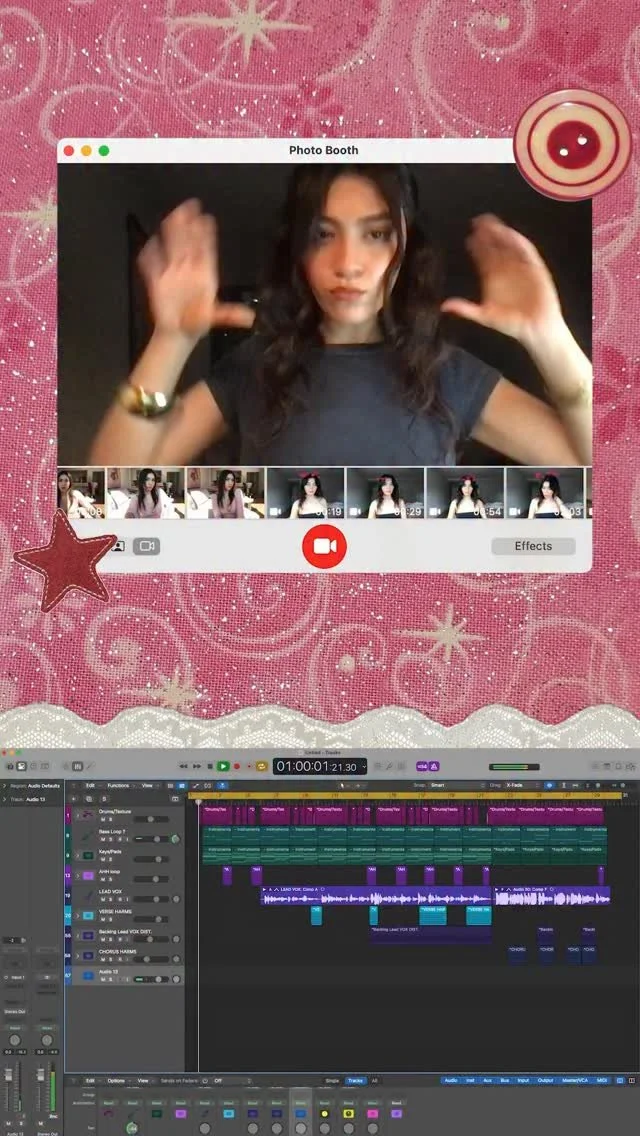640x1136 pixels.
Task: Rewind the Logic playhead
Action: (183, 767)
